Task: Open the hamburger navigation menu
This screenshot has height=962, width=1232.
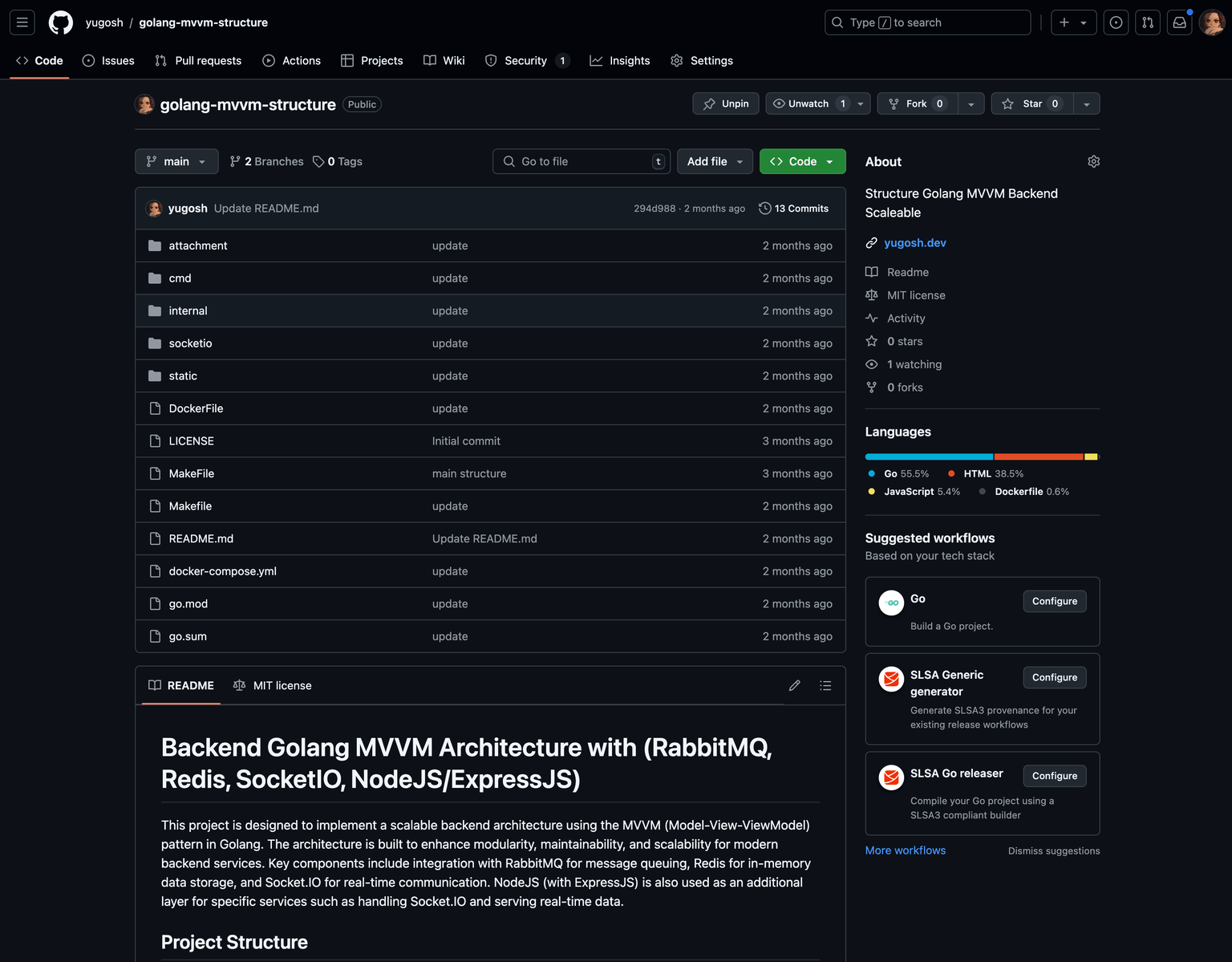Action: point(22,22)
